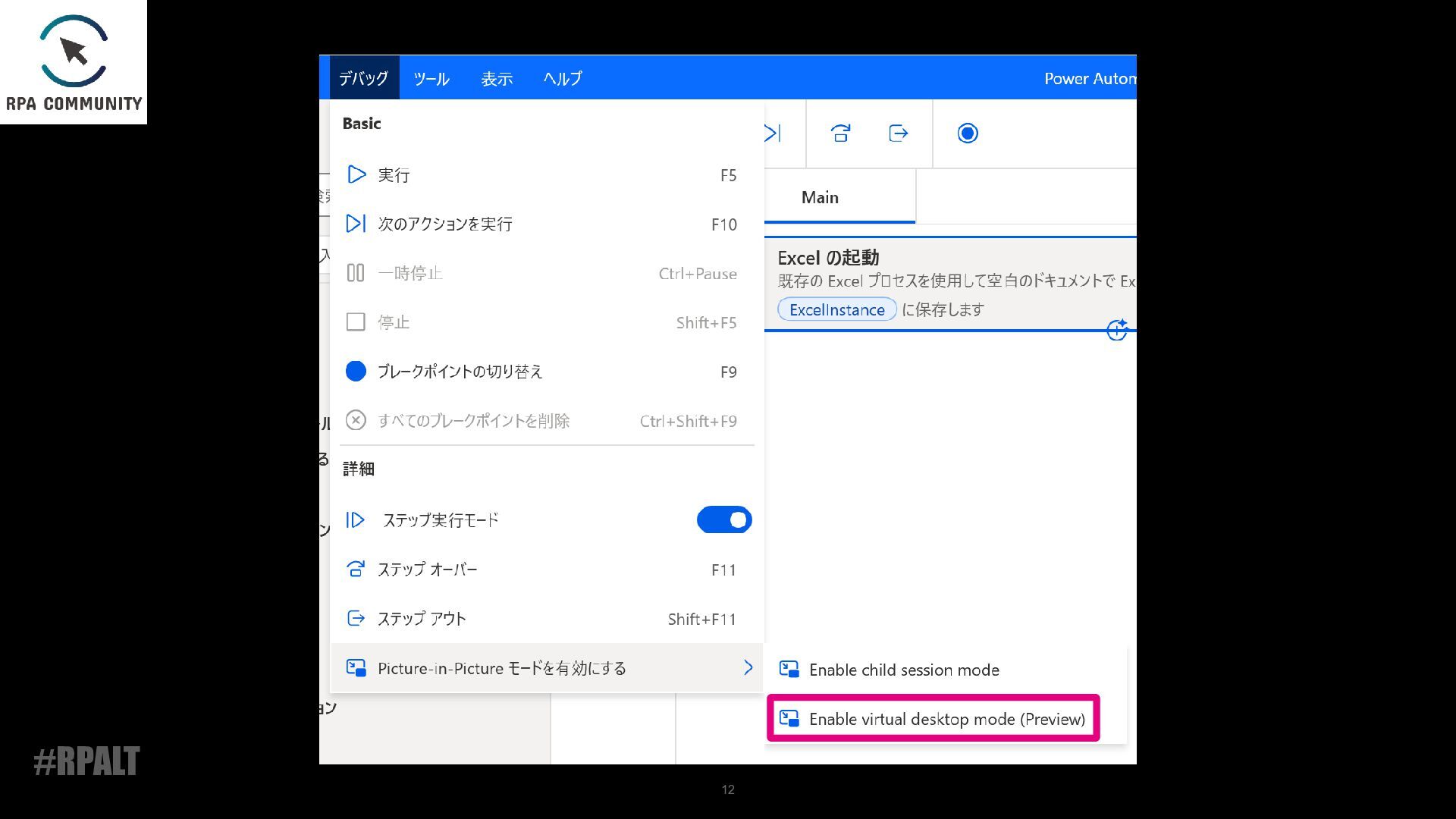This screenshot has height=819, width=1456.
Task: Open the デバッグ menu
Action: point(363,78)
